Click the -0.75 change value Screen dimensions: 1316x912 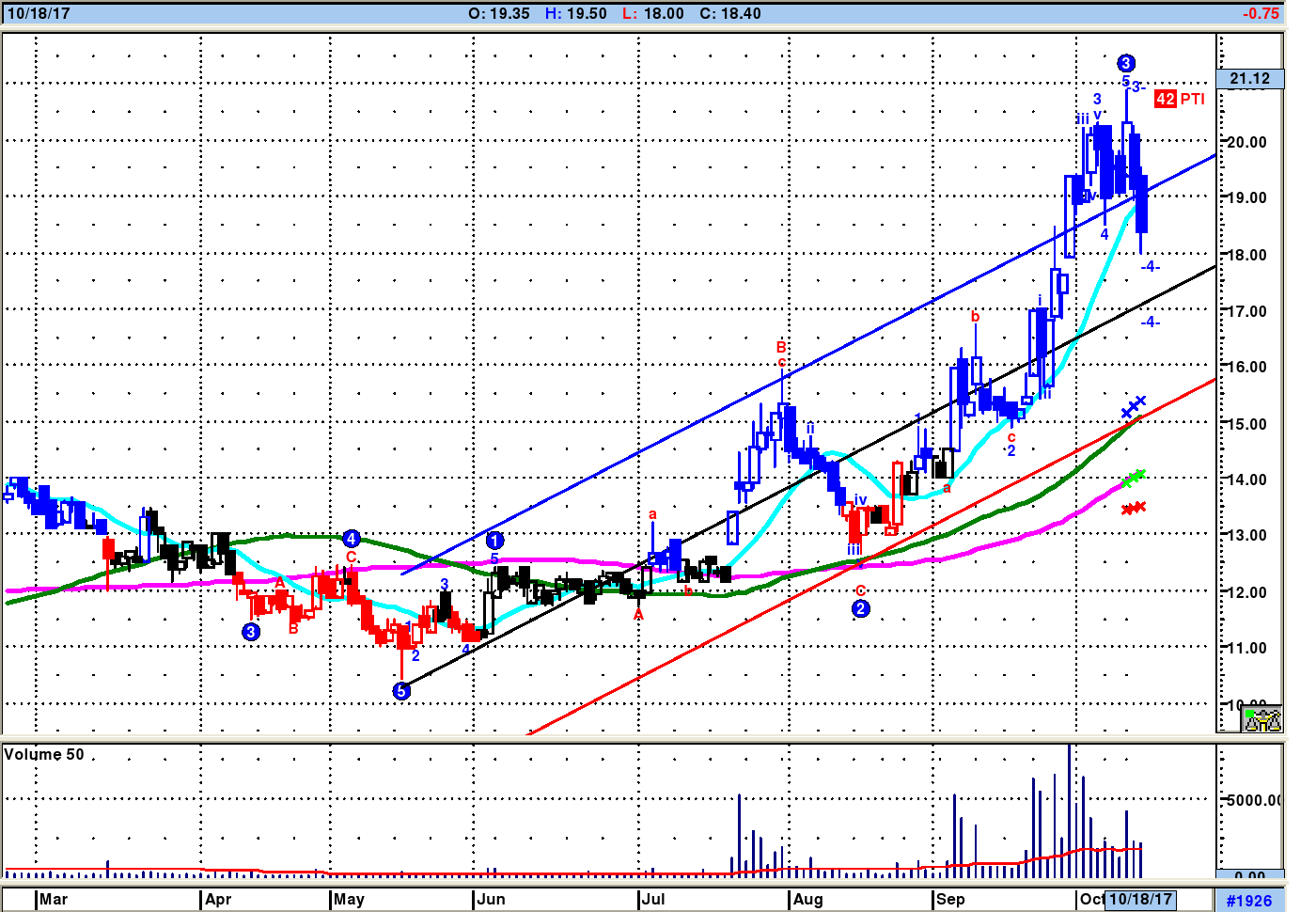click(1261, 14)
